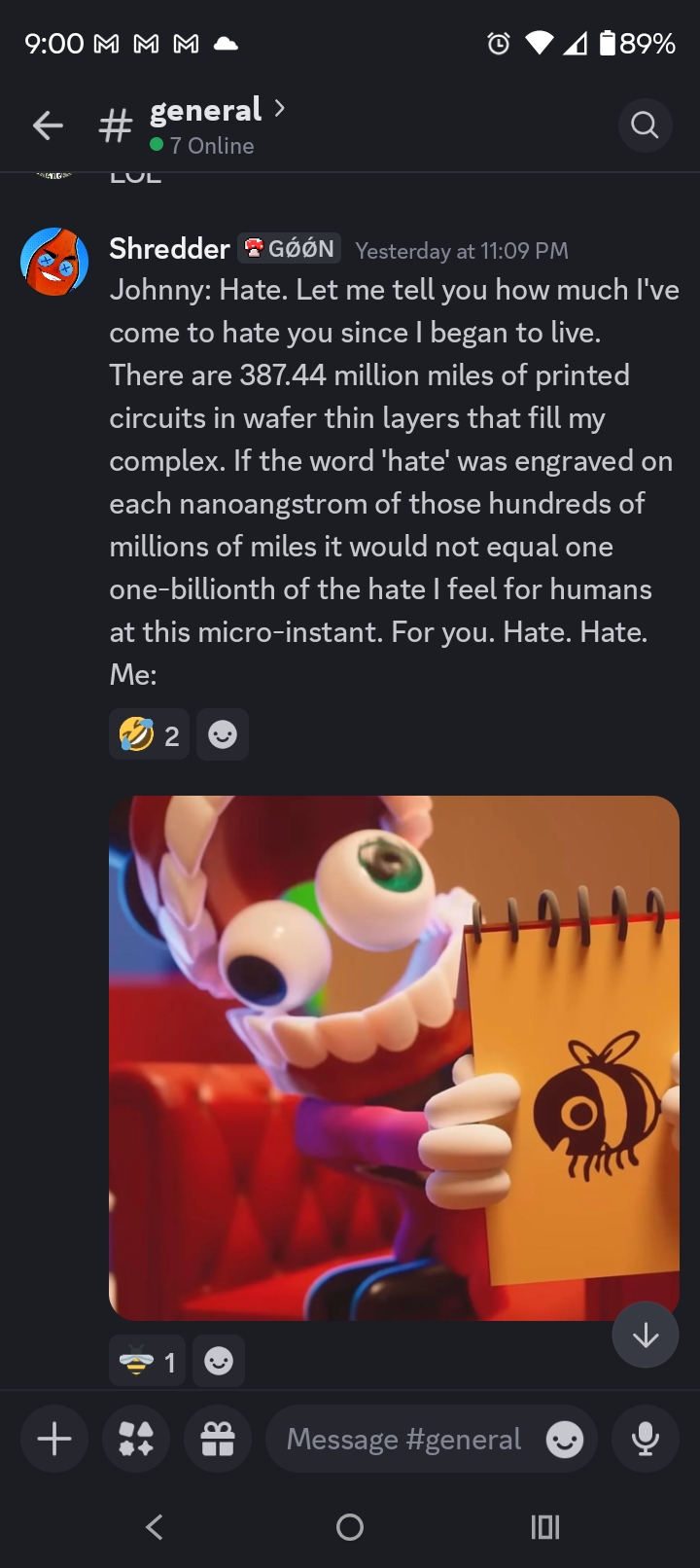The width and height of the screenshot is (700, 1568).
Task: Tap Android recent apps button
Action: coord(545,1526)
